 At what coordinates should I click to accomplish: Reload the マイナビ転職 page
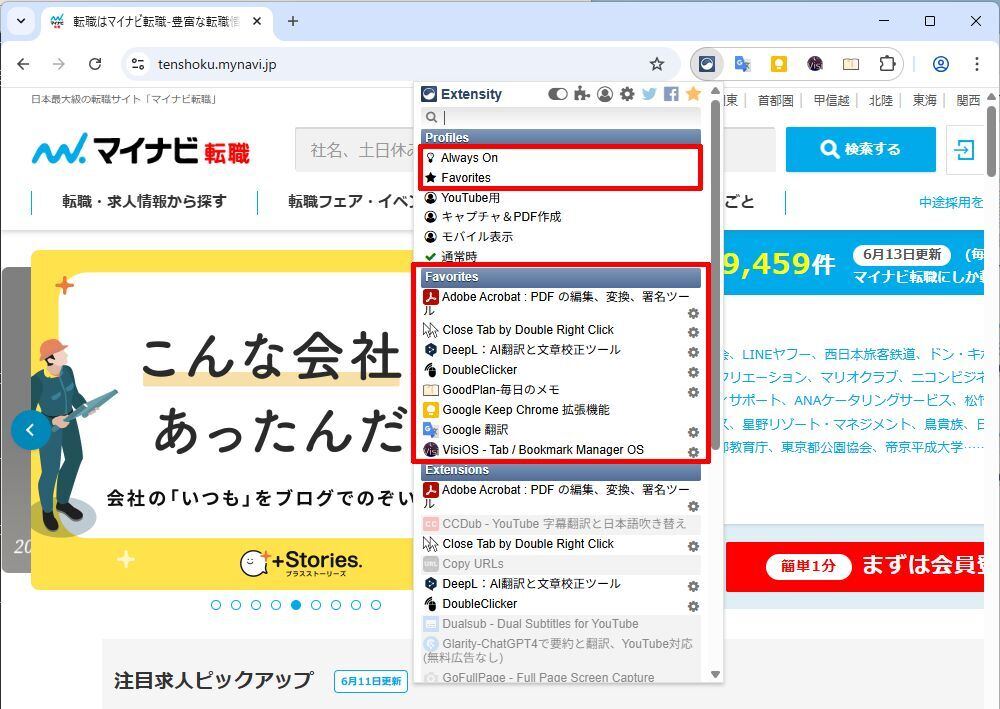[95, 64]
